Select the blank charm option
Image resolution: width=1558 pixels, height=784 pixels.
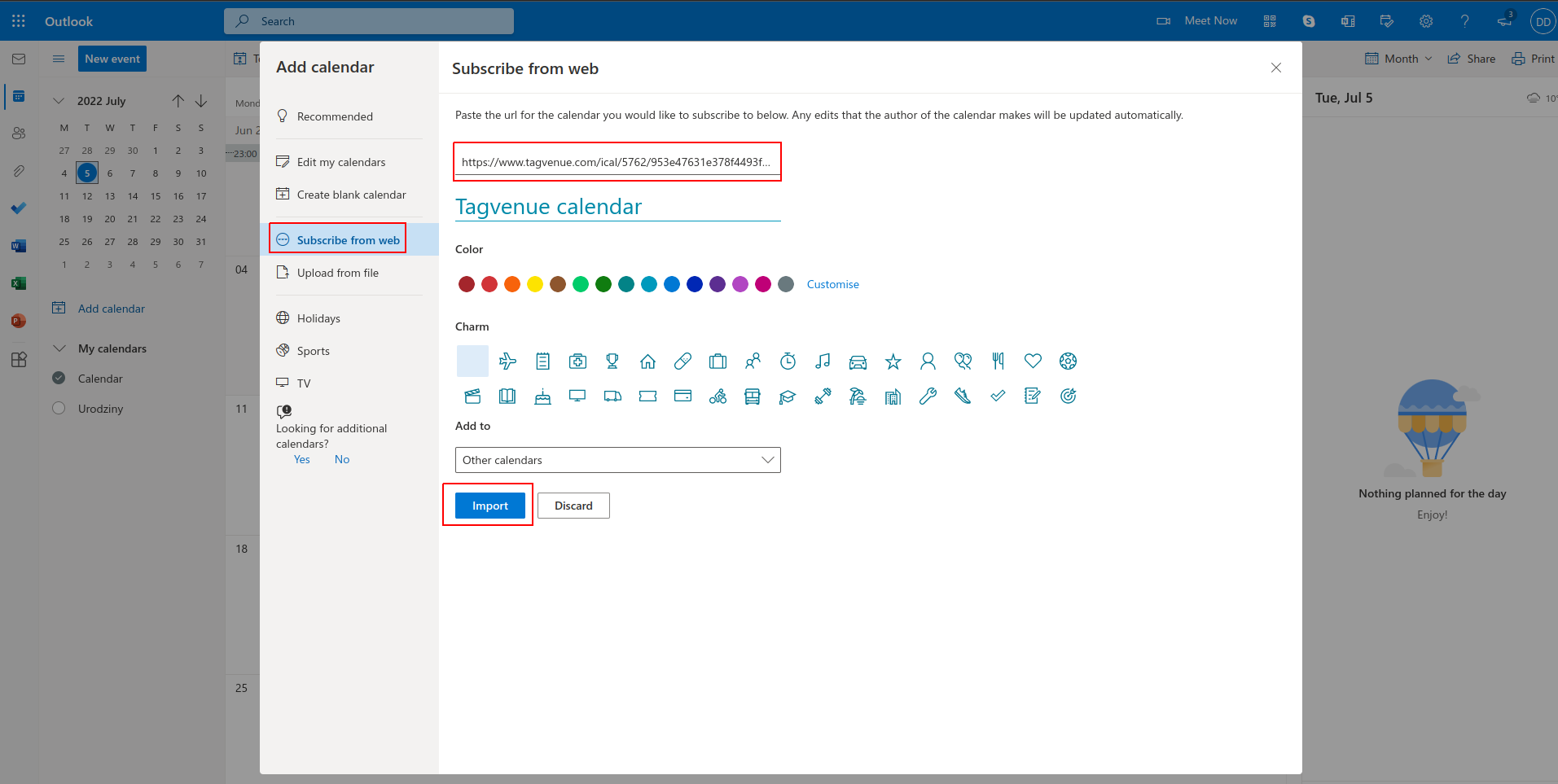pyautogui.click(x=472, y=361)
